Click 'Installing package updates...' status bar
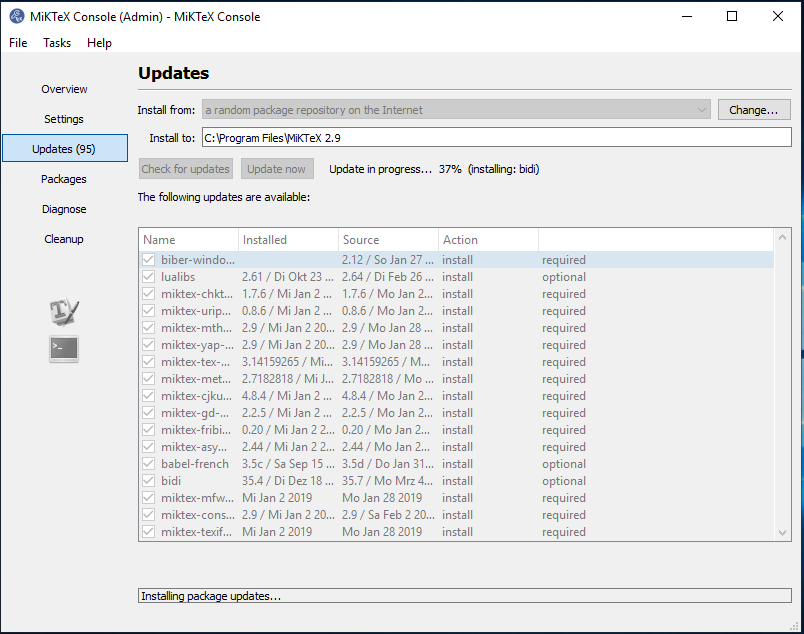 point(465,596)
